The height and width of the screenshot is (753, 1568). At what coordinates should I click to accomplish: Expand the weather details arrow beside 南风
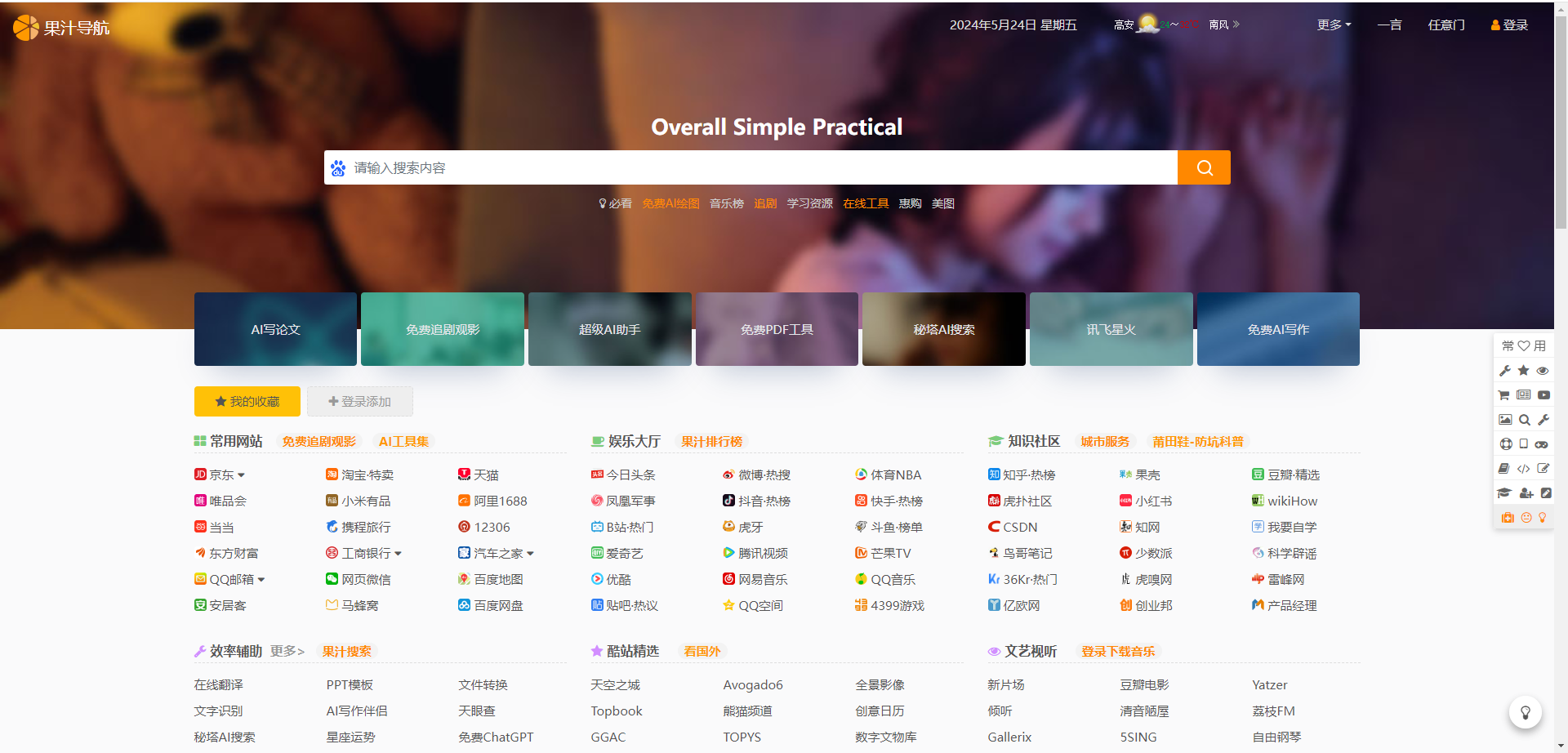(1236, 25)
